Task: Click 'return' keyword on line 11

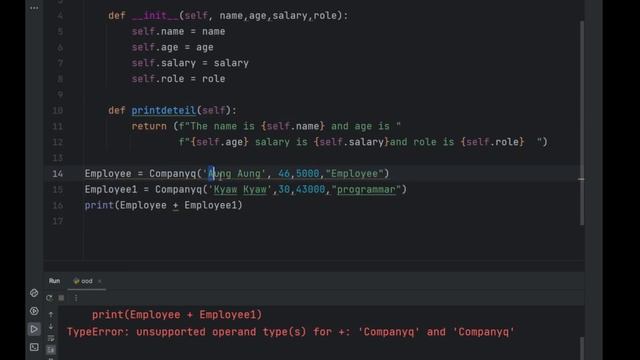Action: [149, 126]
